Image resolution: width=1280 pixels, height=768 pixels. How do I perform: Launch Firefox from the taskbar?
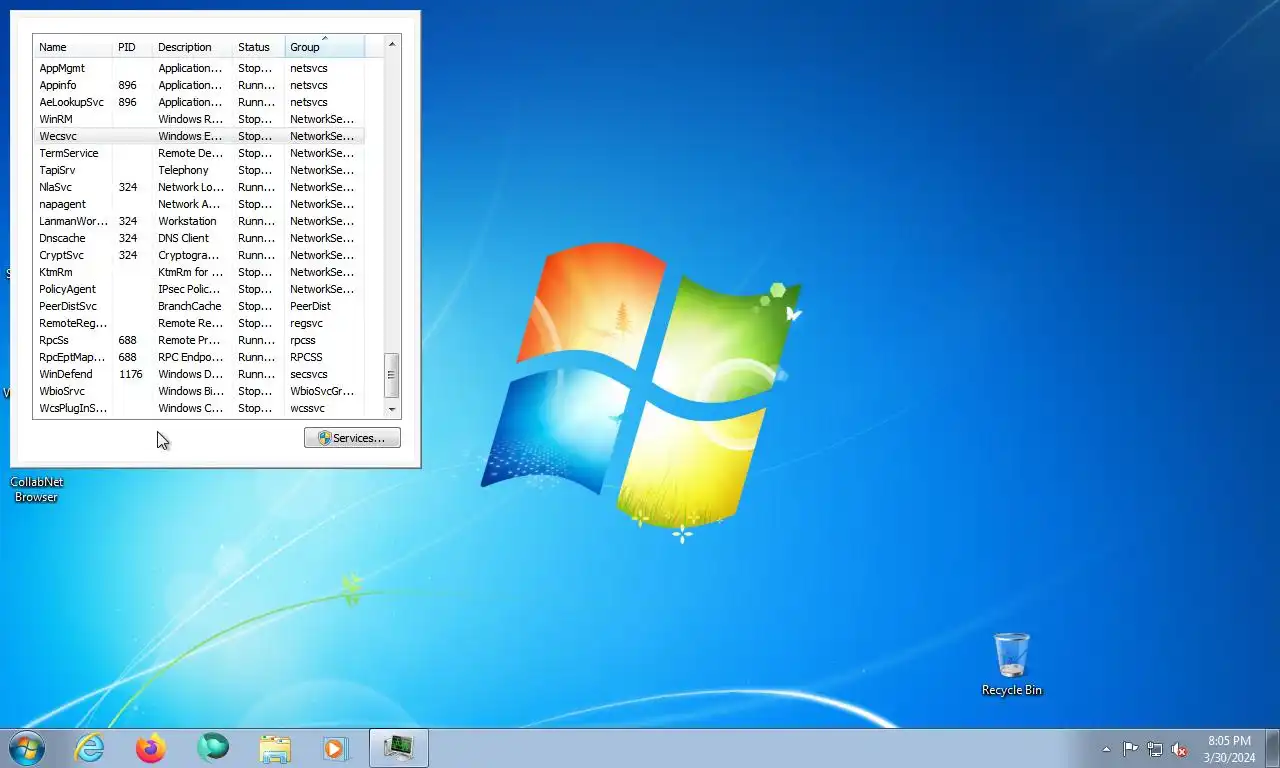151,748
